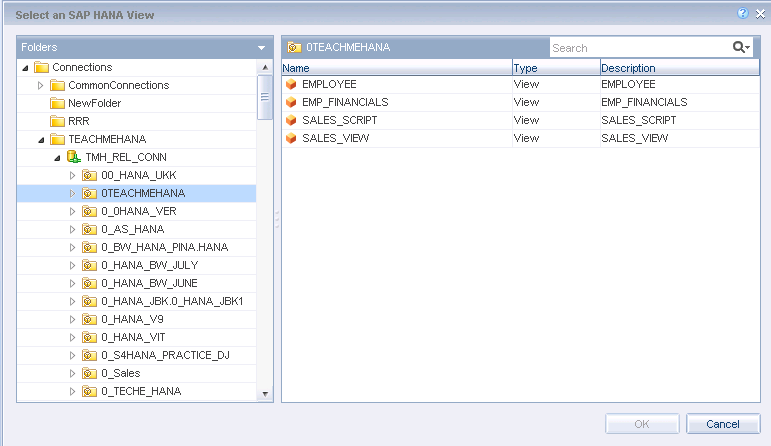
Task: Open the Folders panel dropdown arrow
Action: (x=261, y=48)
